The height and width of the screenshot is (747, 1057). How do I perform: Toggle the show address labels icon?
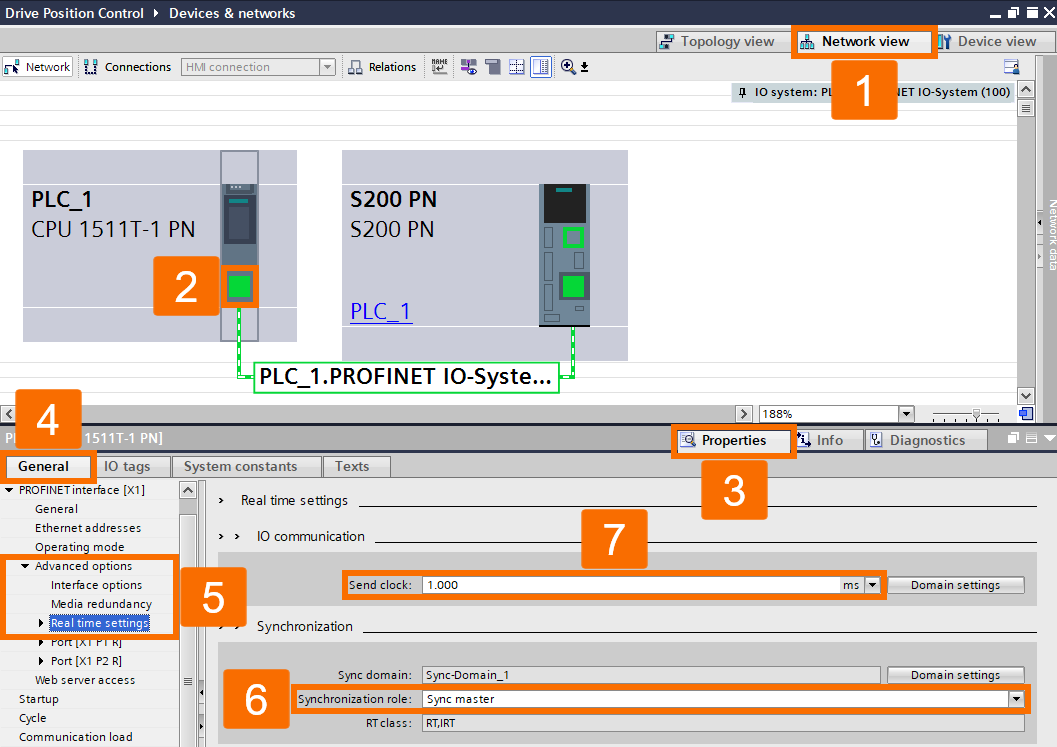467,66
